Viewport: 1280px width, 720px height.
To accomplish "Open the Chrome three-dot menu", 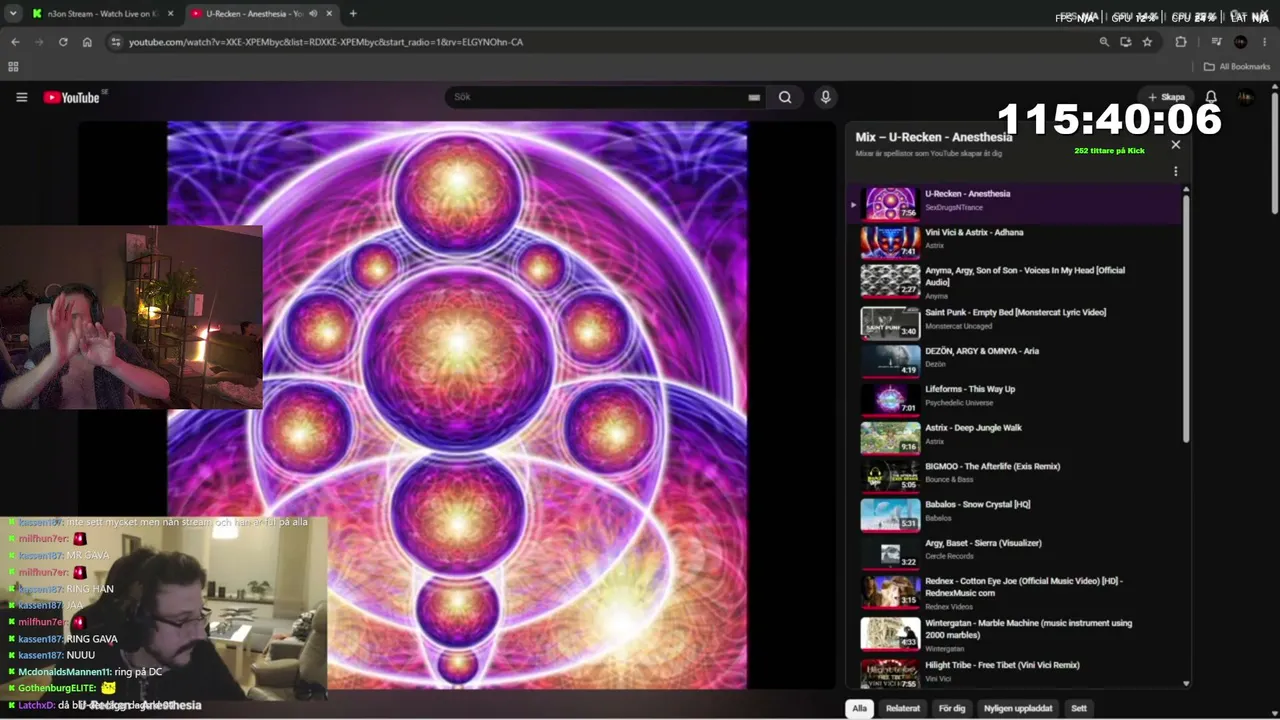I will 1267,42.
